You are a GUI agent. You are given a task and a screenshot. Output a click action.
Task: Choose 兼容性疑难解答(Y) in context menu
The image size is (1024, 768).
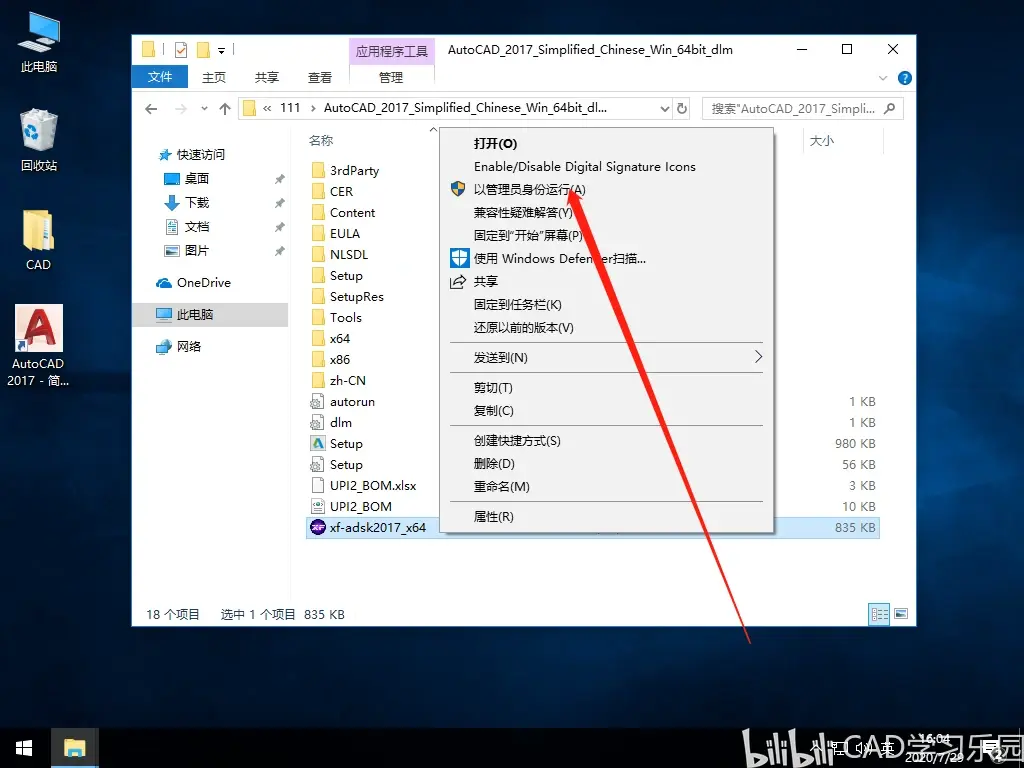click(x=523, y=212)
